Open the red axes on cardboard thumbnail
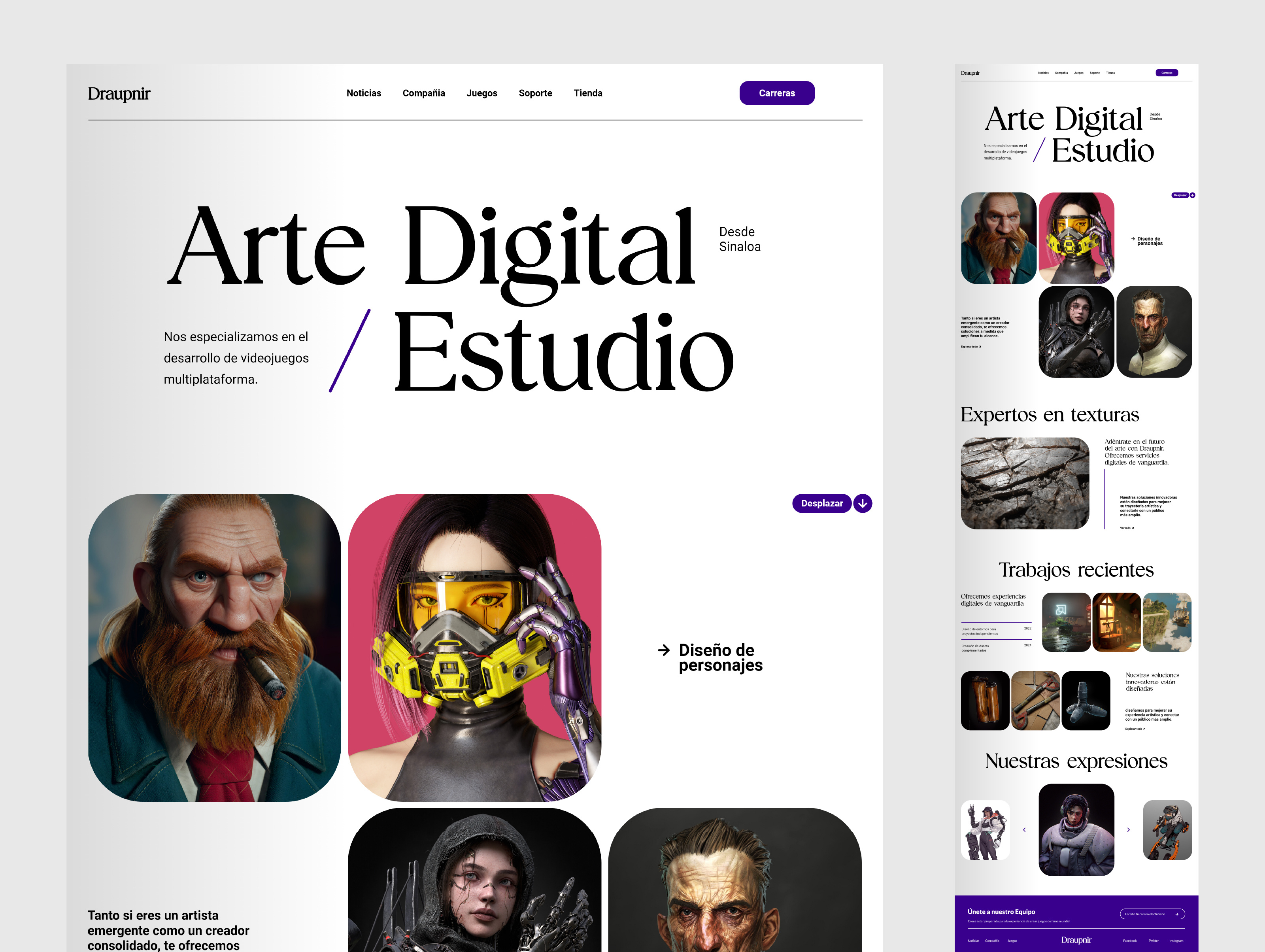 1035,701
